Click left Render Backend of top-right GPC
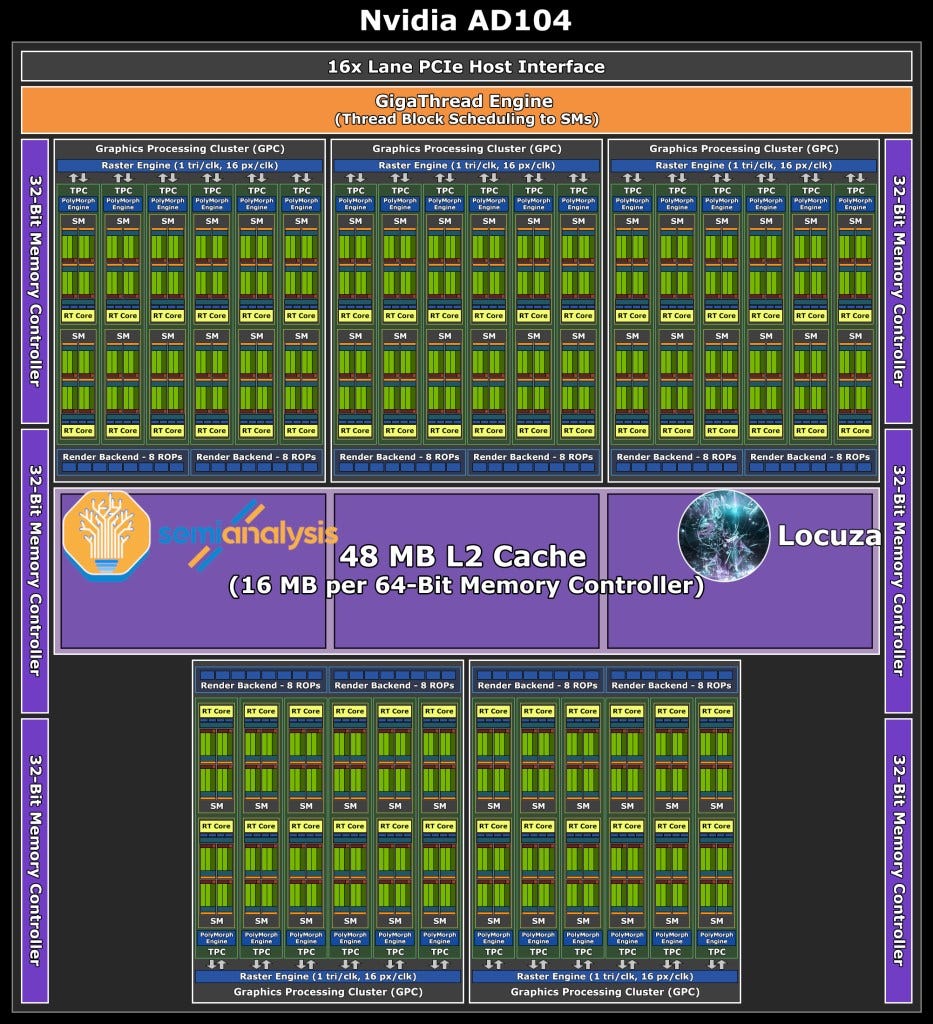Image resolution: width=933 pixels, height=1024 pixels. (676, 462)
